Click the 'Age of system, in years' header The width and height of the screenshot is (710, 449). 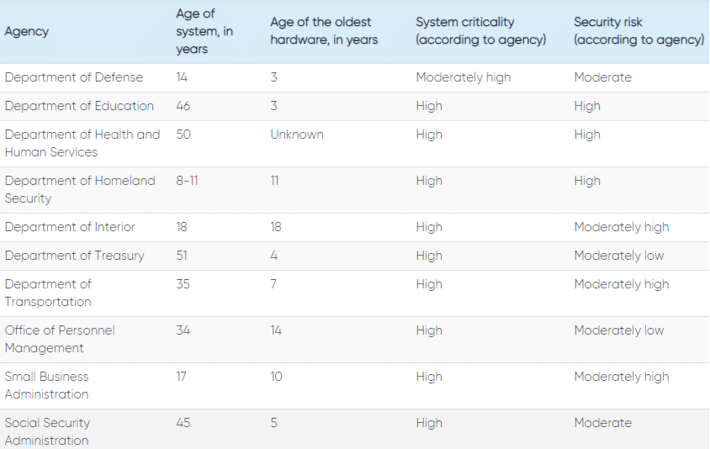click(x=204, y=31)
